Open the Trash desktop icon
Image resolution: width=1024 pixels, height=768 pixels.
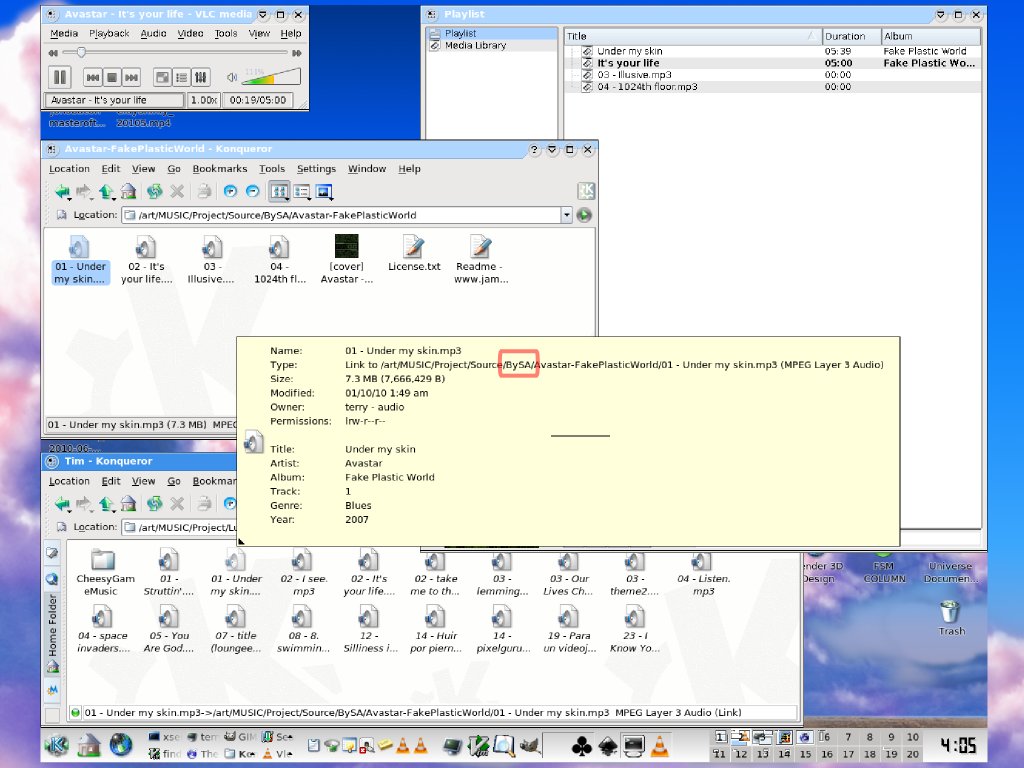[x=952, y=618]
